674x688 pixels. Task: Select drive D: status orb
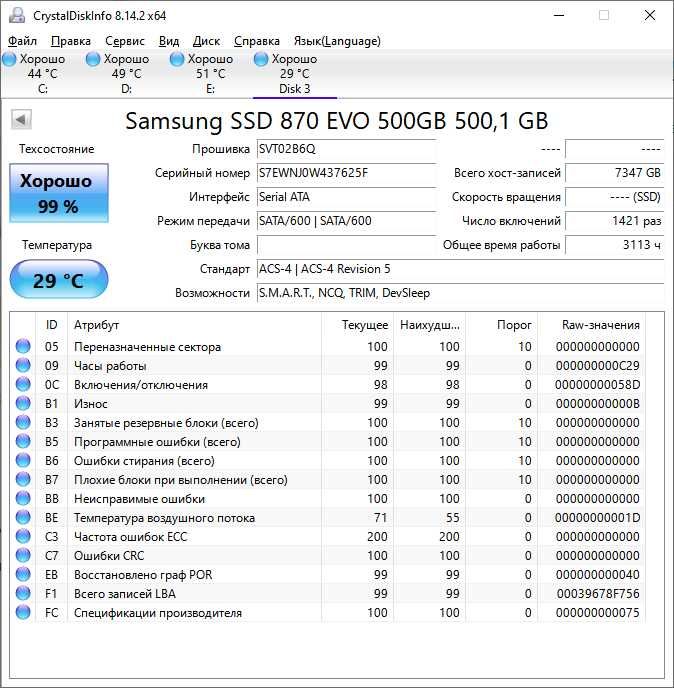pos(93,59)
